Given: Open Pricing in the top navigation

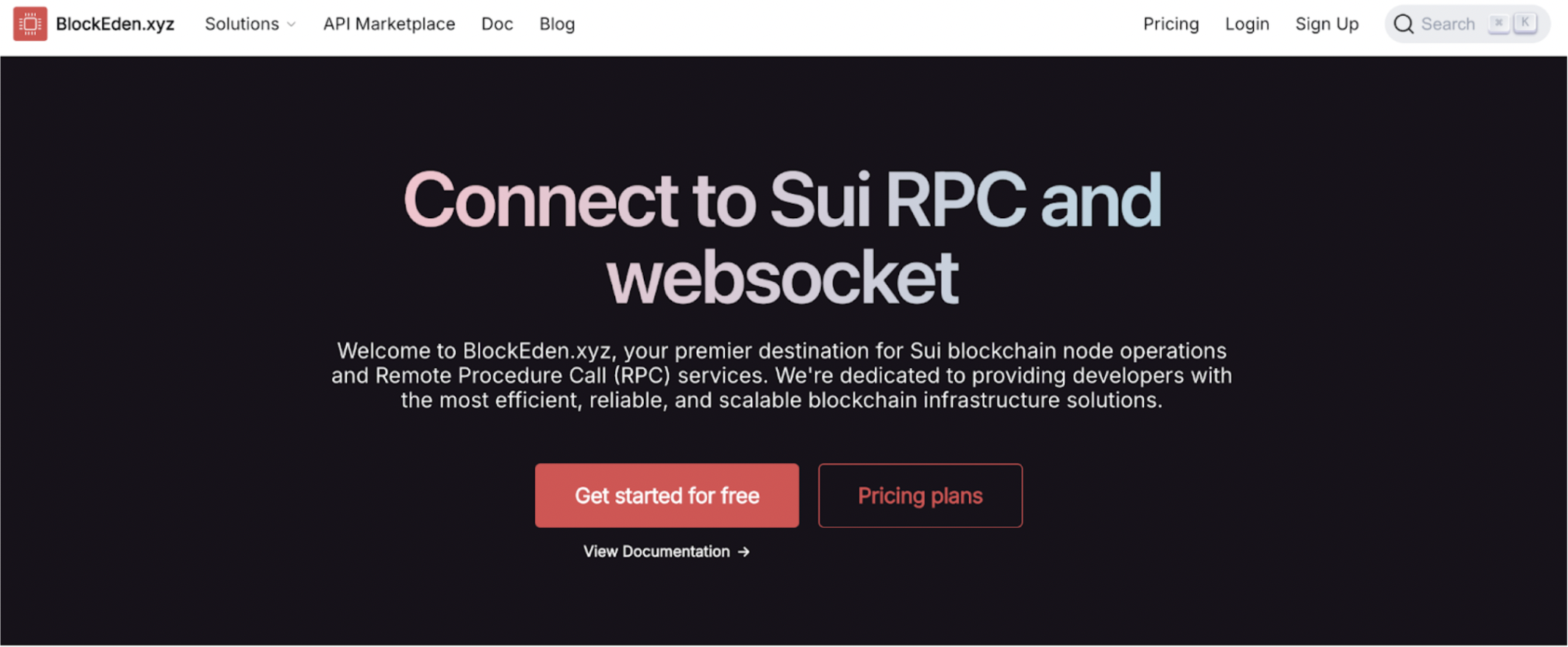Looking at the screenshot, I should 1170,24.
